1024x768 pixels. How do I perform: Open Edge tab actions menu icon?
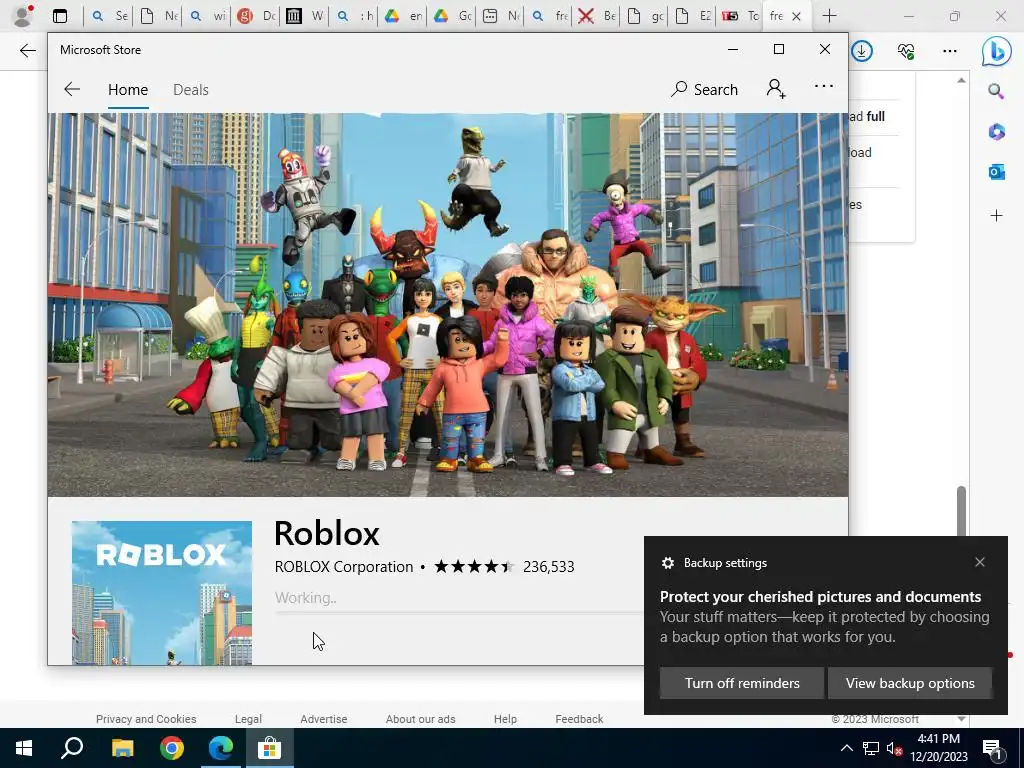tap(60, 16)
